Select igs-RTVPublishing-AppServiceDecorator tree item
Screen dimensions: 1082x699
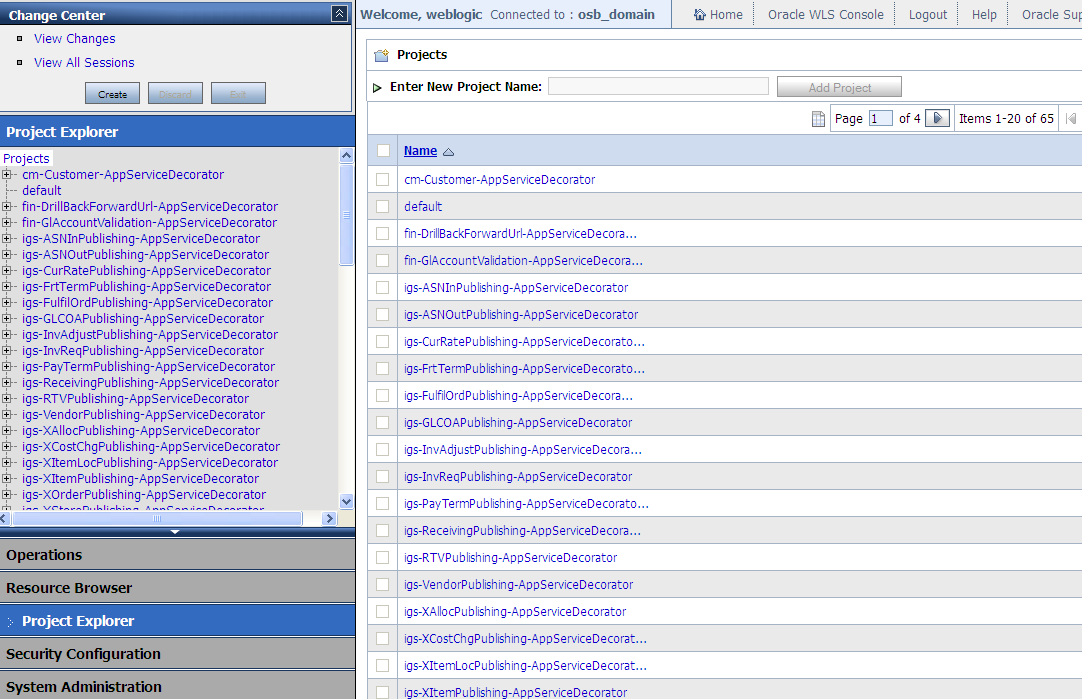point(135,399)
